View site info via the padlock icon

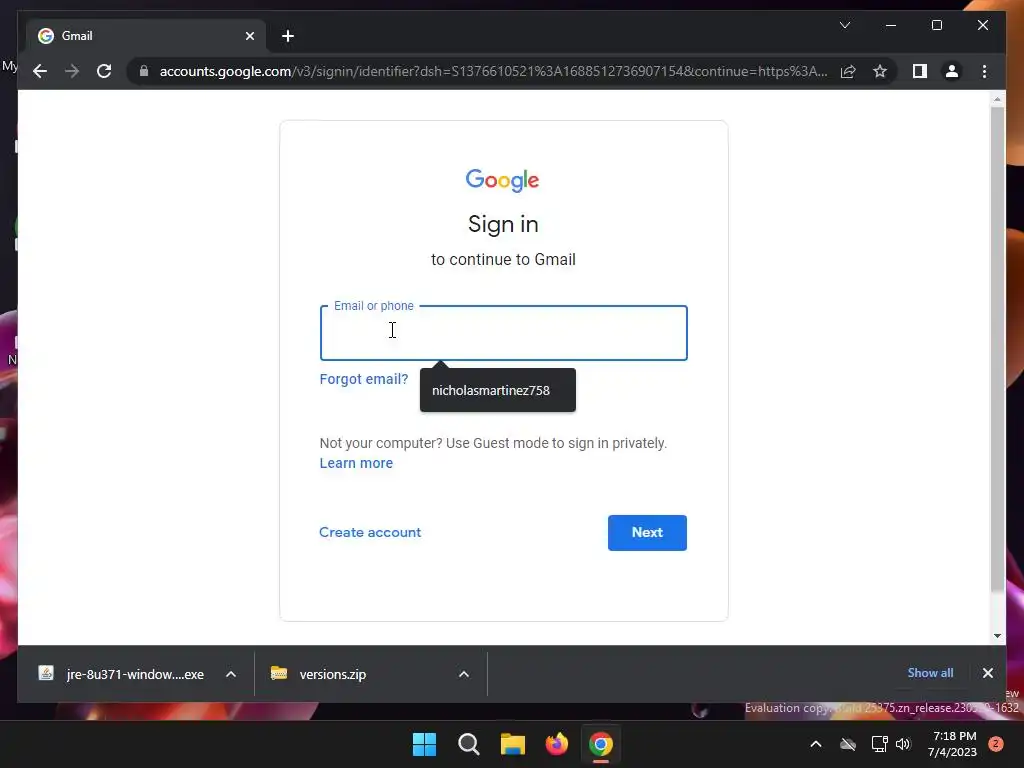point(144,71)
